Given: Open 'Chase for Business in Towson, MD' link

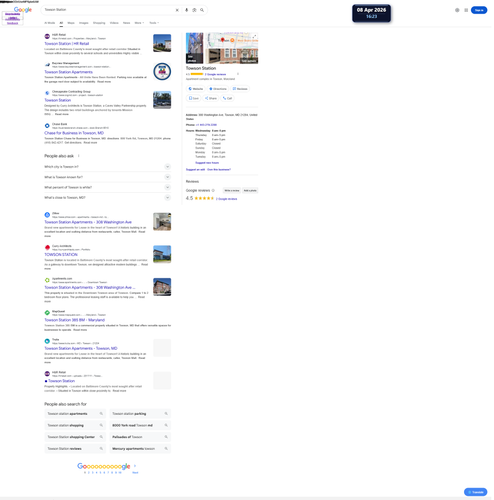Looking at the screenshot, I should pos(74,133).
